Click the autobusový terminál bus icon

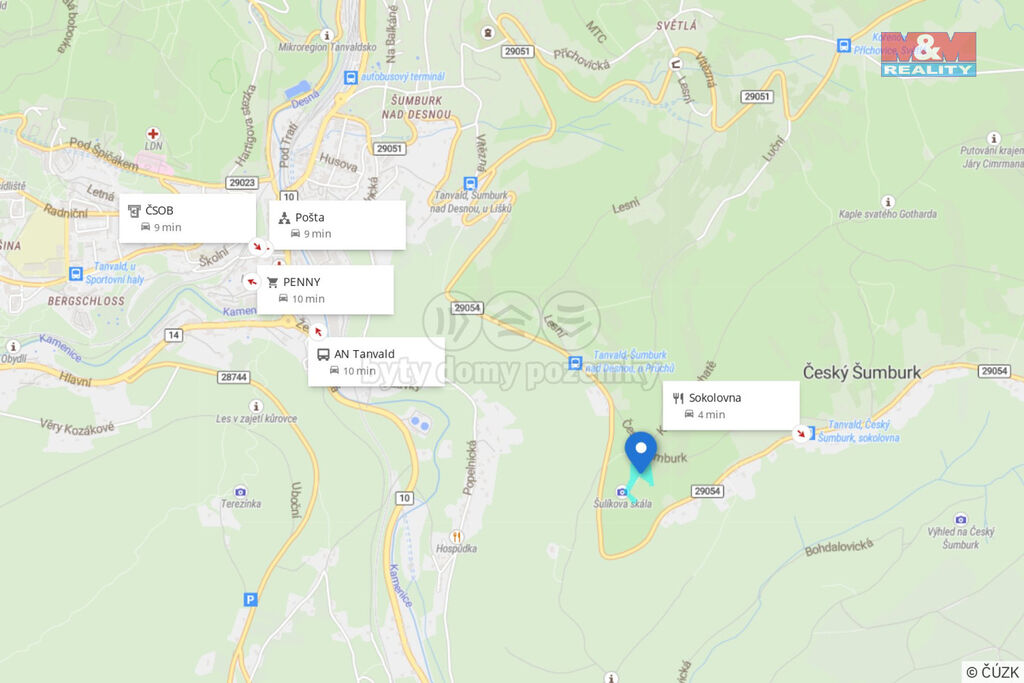(x=351, y=78)
